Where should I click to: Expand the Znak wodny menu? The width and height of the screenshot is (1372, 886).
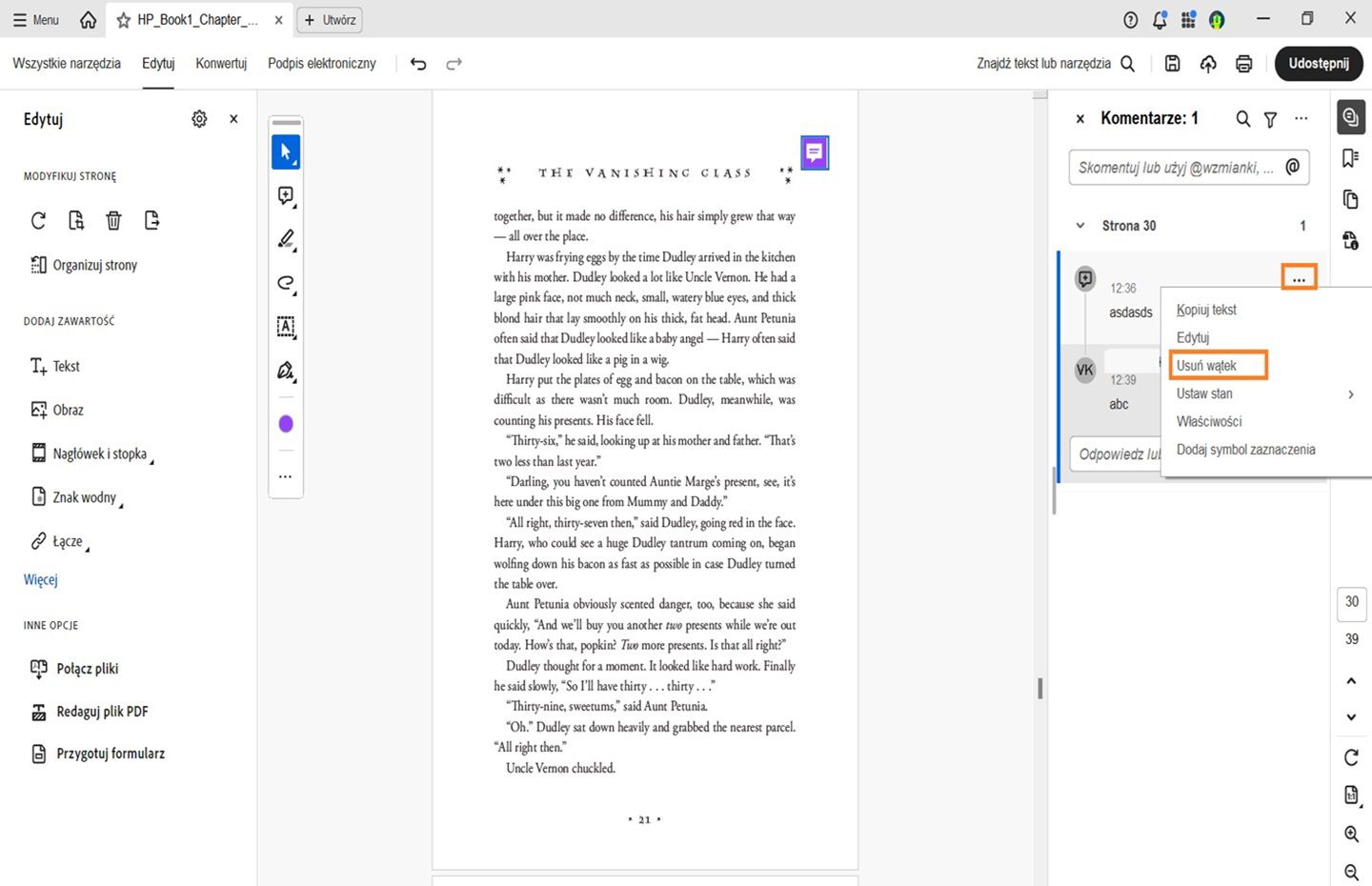click(76, 497)
